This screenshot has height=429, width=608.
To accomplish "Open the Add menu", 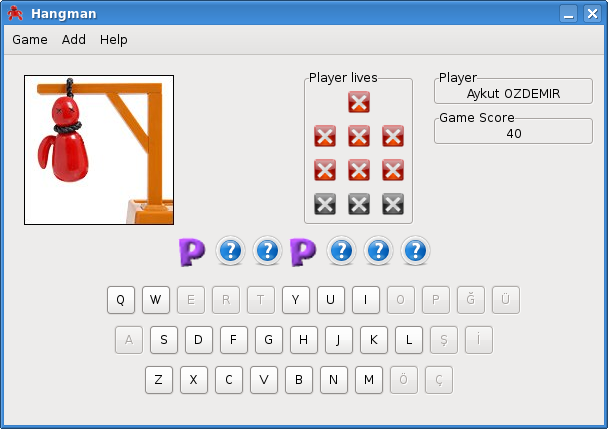I will (74, 40).
